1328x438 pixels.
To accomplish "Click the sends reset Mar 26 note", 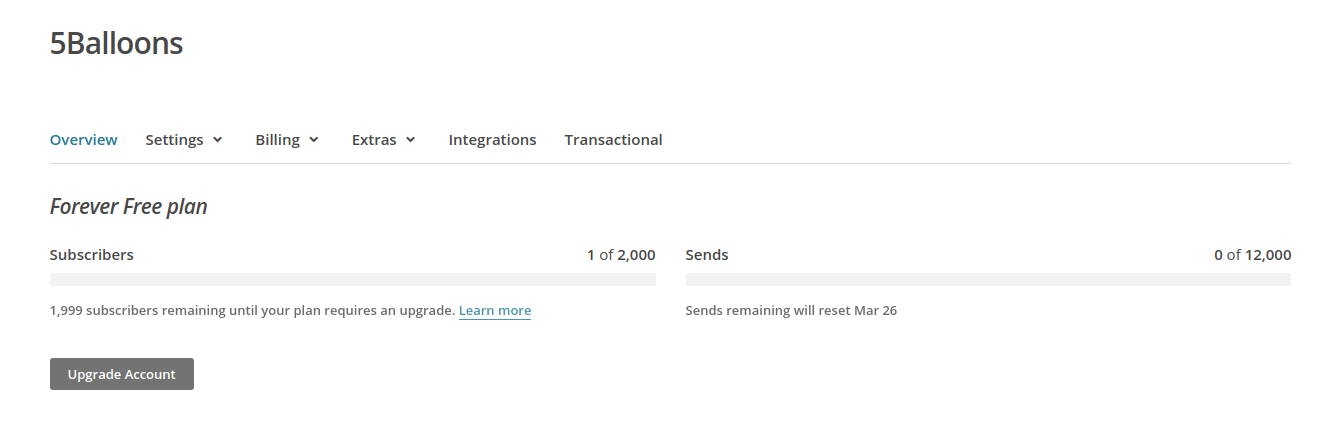I will pos(791,311).
